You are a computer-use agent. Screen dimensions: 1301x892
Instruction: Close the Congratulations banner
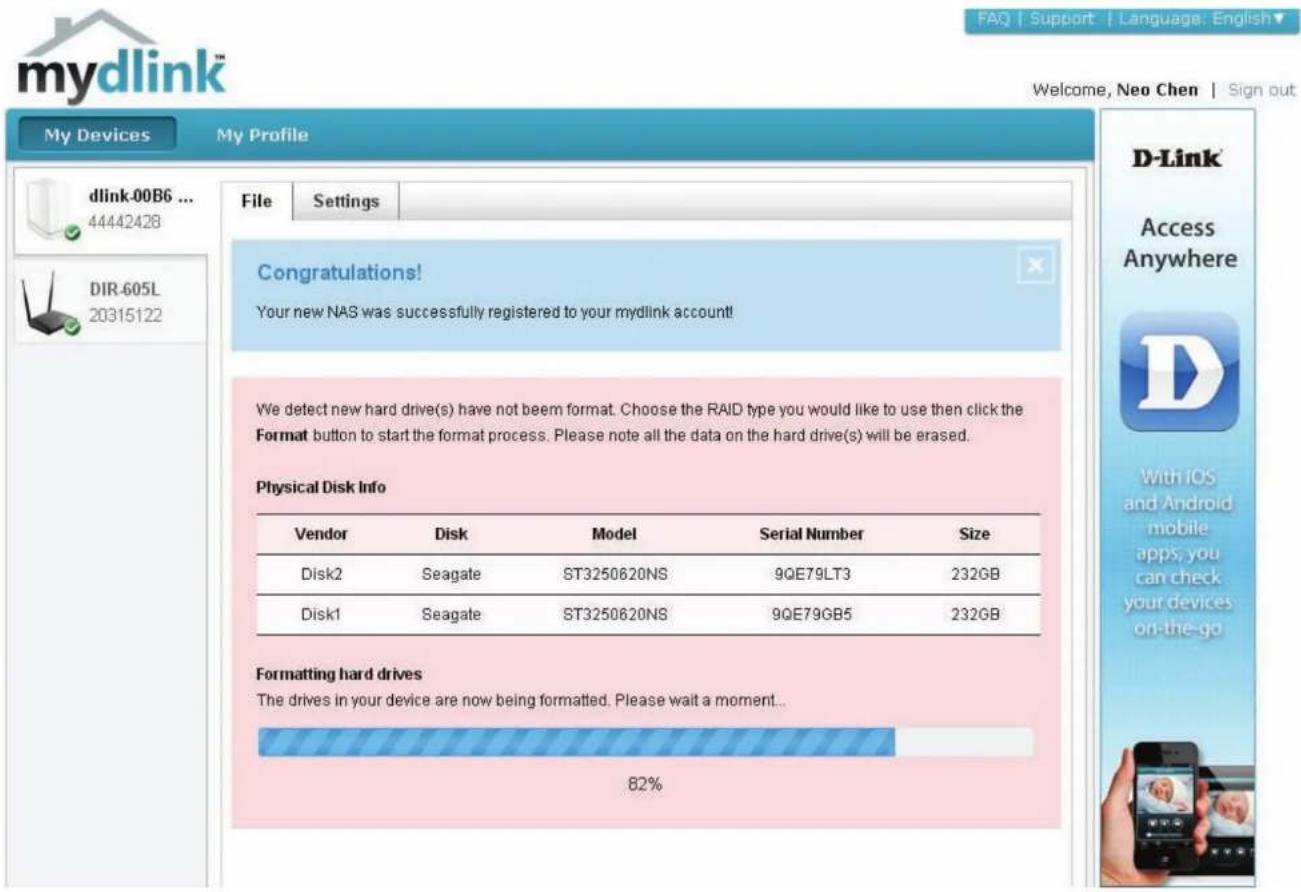click(x=1035, y=265)
